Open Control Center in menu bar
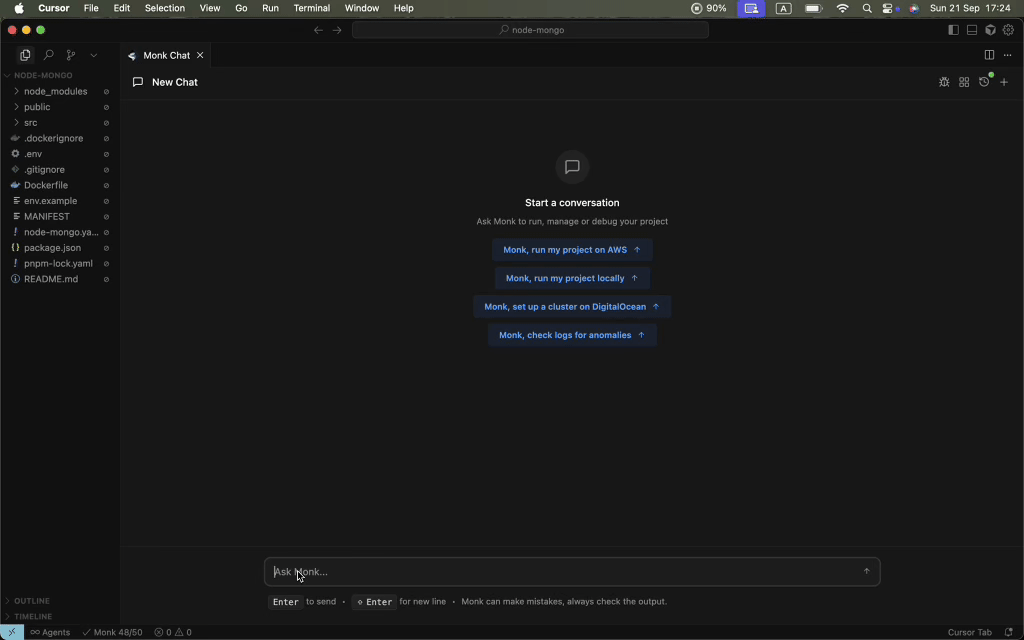The image size is (1024, 640). [x=888, y=8]
